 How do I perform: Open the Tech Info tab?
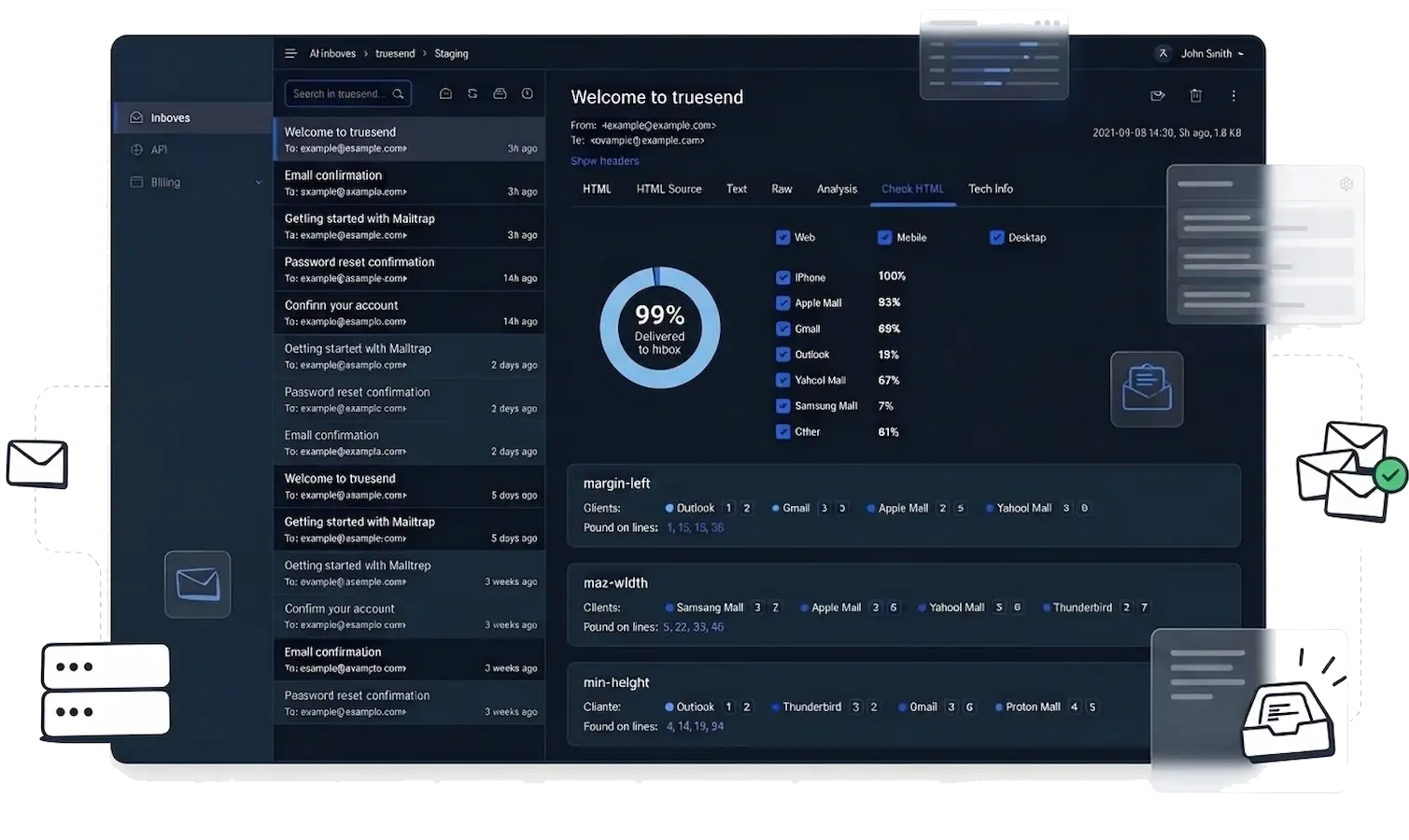pyautogui.click(x=991, y=189)
